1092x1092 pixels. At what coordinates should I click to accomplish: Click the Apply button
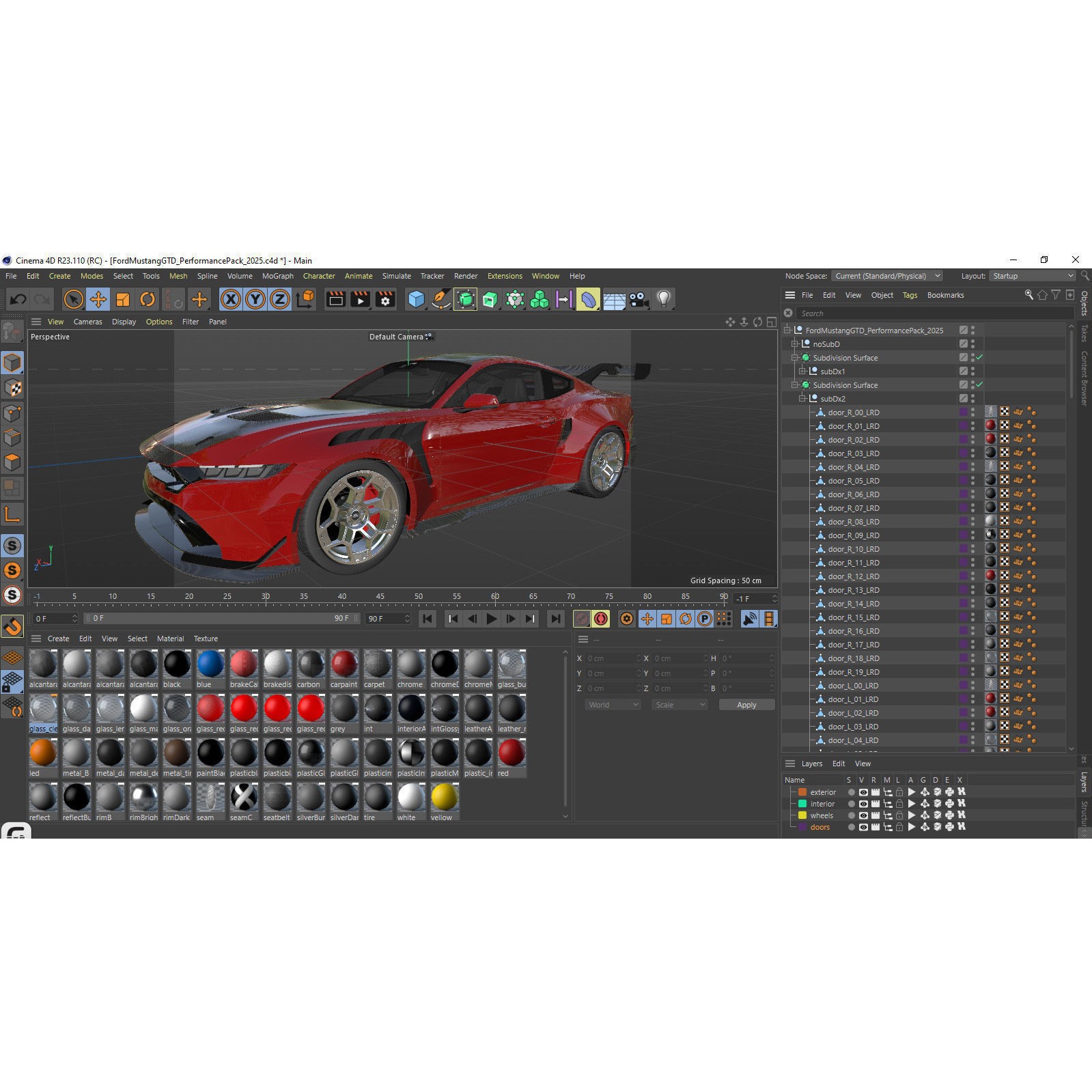click(746, 705)
